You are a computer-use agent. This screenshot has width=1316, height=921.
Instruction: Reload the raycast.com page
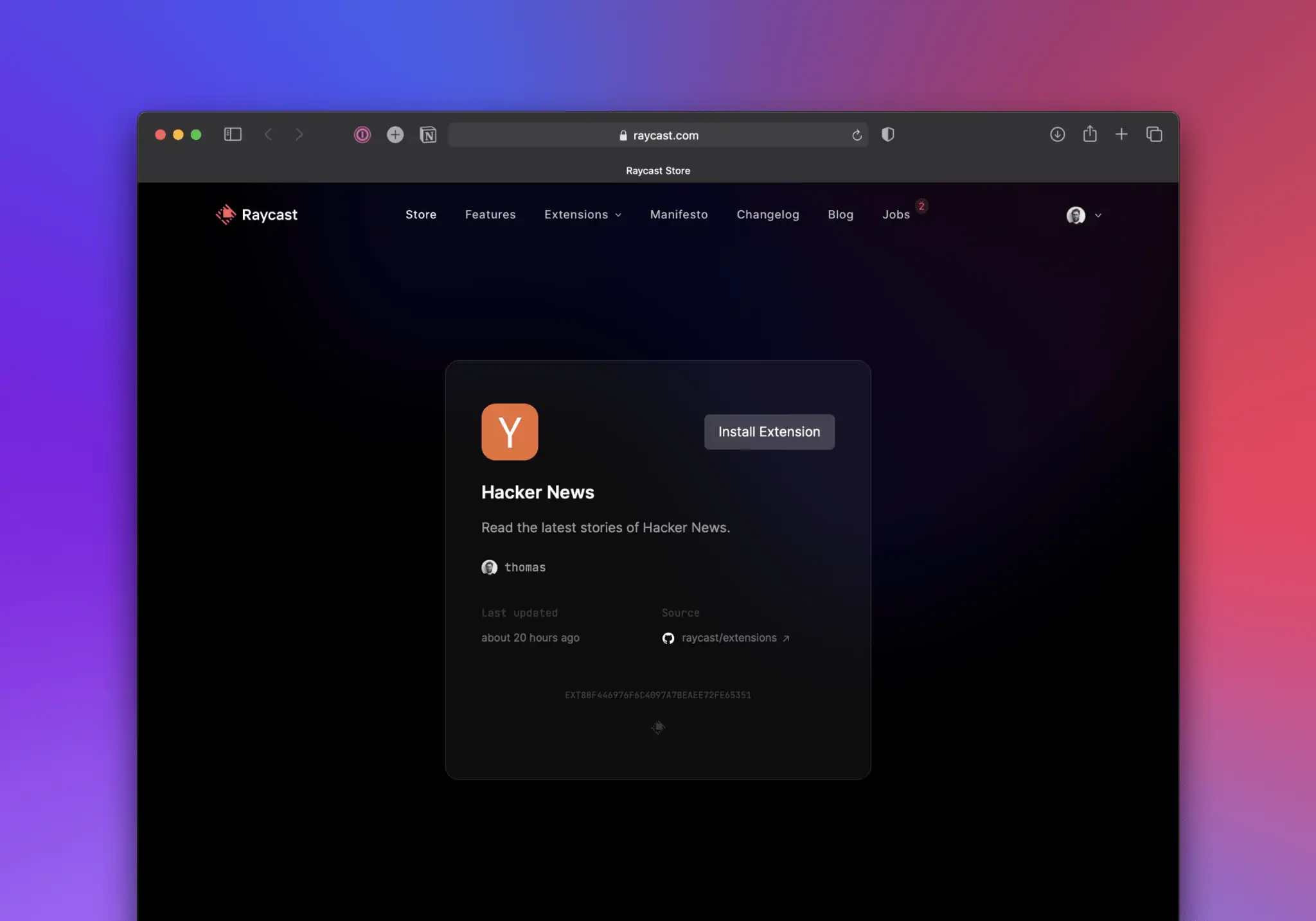(x=857, y=135)
